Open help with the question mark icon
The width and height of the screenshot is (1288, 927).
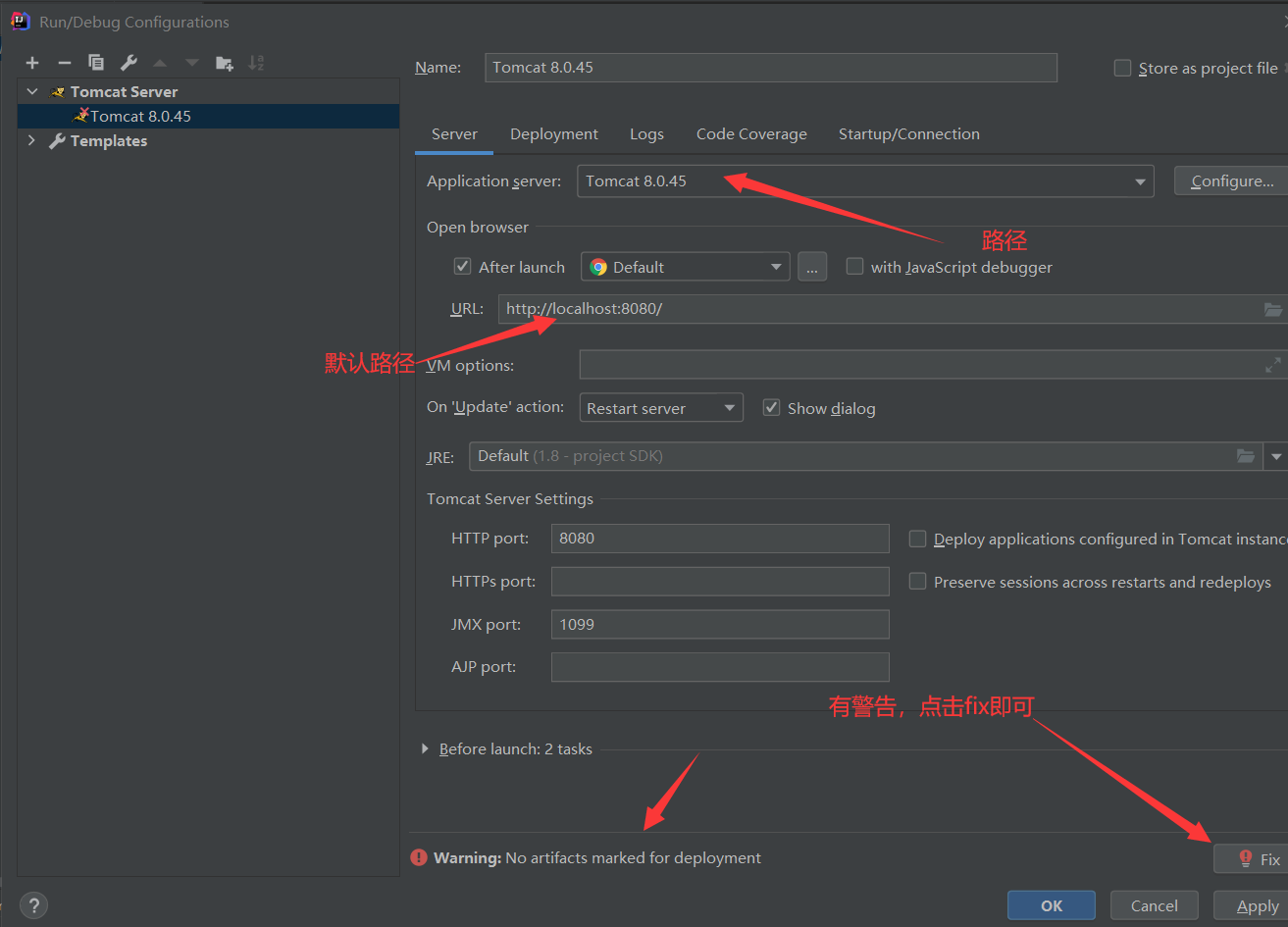click(x=33, y=905)
